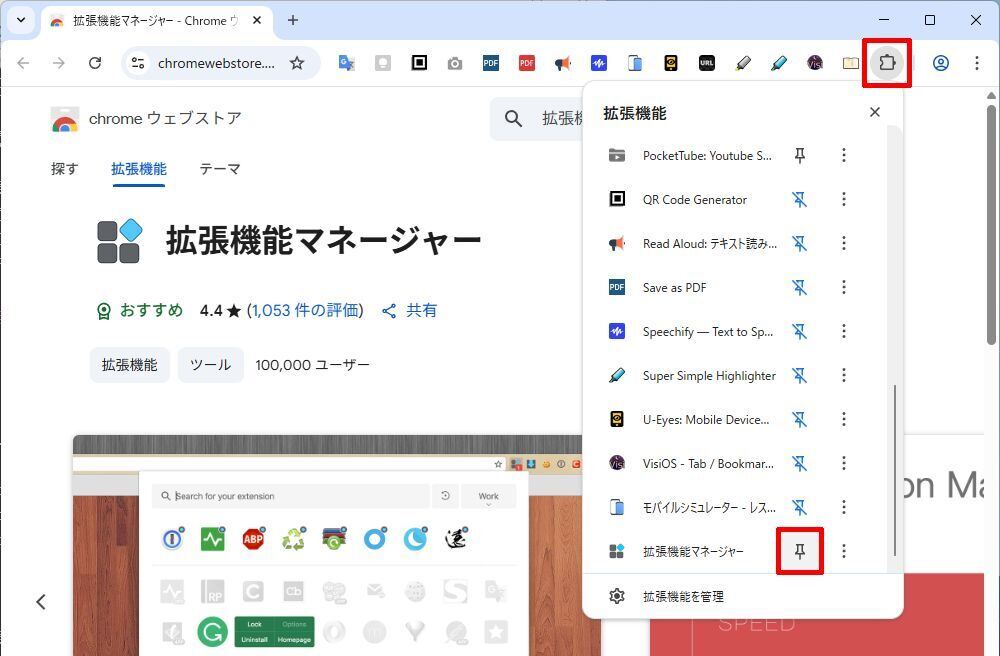Screen dimensions: 1000x656
Task: Open Google Translate extension in the toolbar
Action: pos(346,63)
